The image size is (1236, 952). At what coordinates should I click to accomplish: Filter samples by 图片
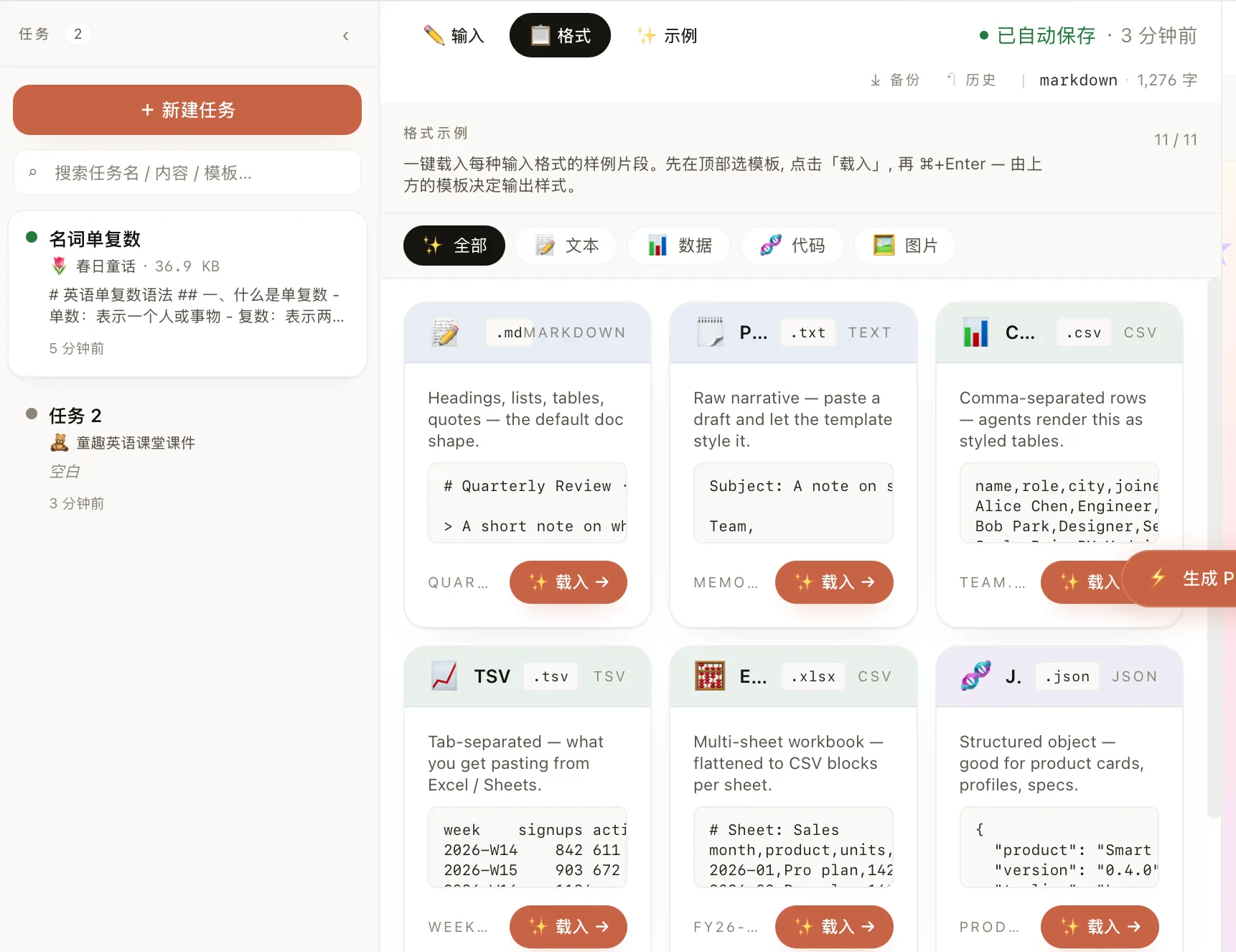pos(905,246)
